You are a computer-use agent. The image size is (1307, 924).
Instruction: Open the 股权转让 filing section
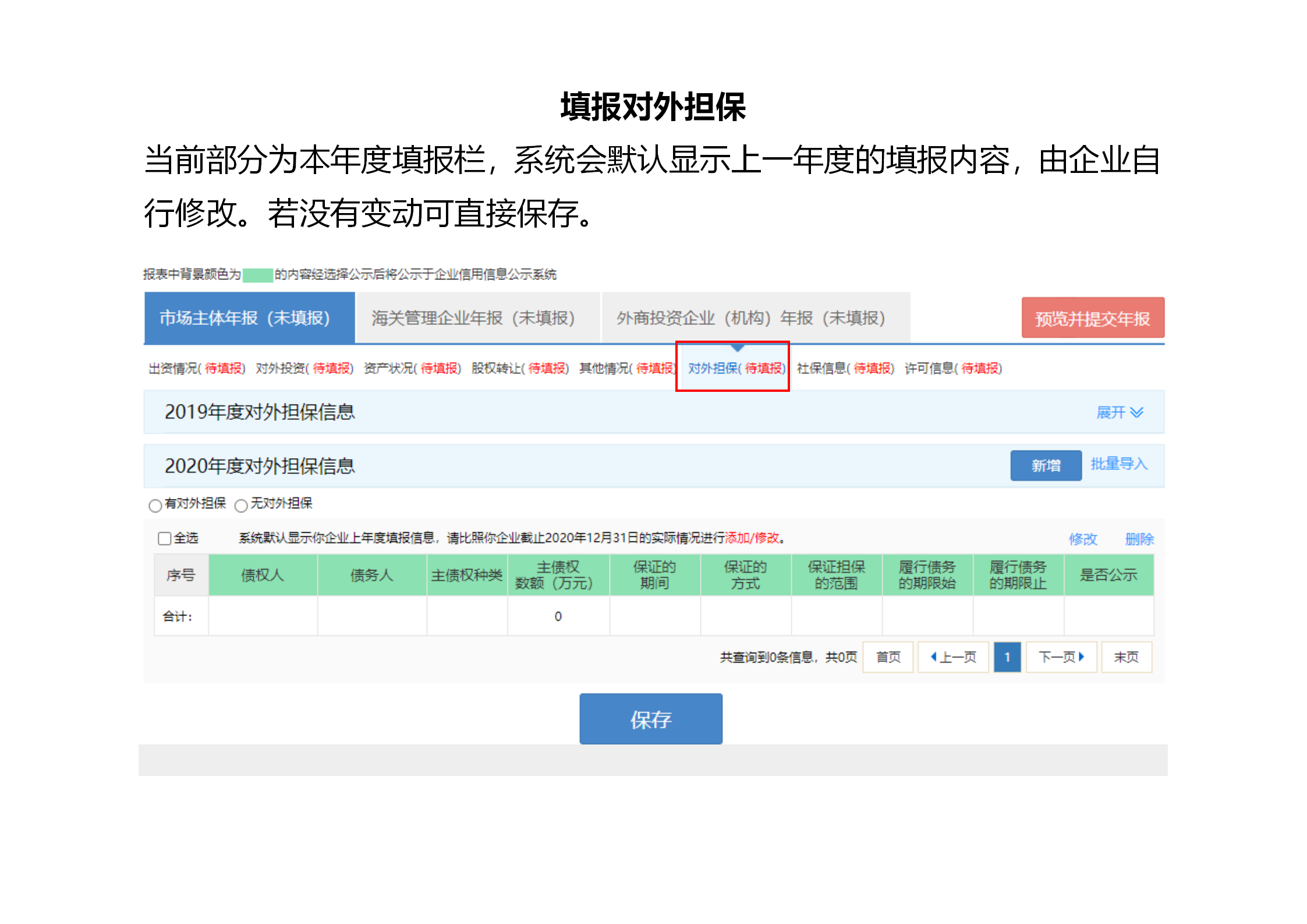pos(520,369)
